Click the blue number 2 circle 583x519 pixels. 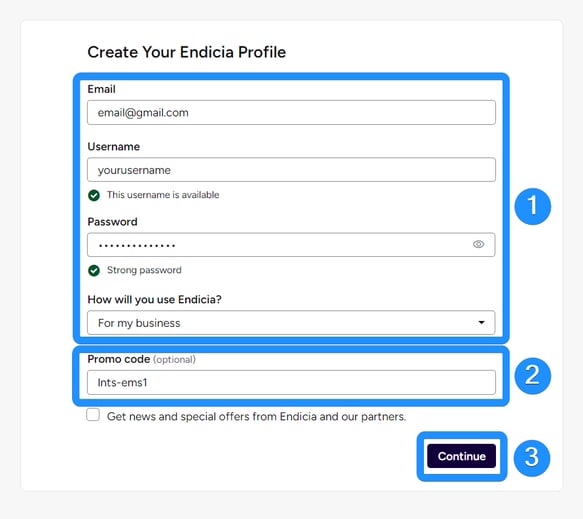pyautogui.click(x=532, y=375)
